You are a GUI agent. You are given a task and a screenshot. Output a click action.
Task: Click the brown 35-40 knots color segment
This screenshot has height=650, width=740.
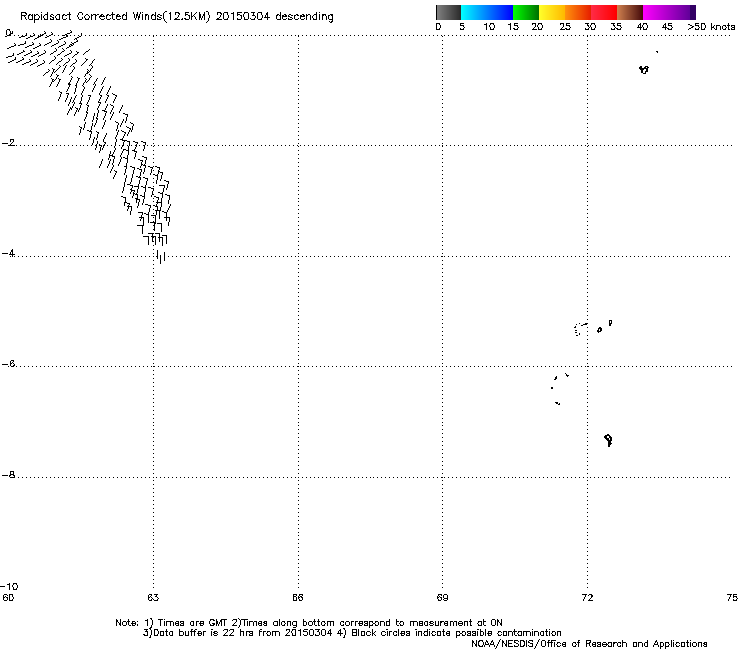[x=630, y=12]
